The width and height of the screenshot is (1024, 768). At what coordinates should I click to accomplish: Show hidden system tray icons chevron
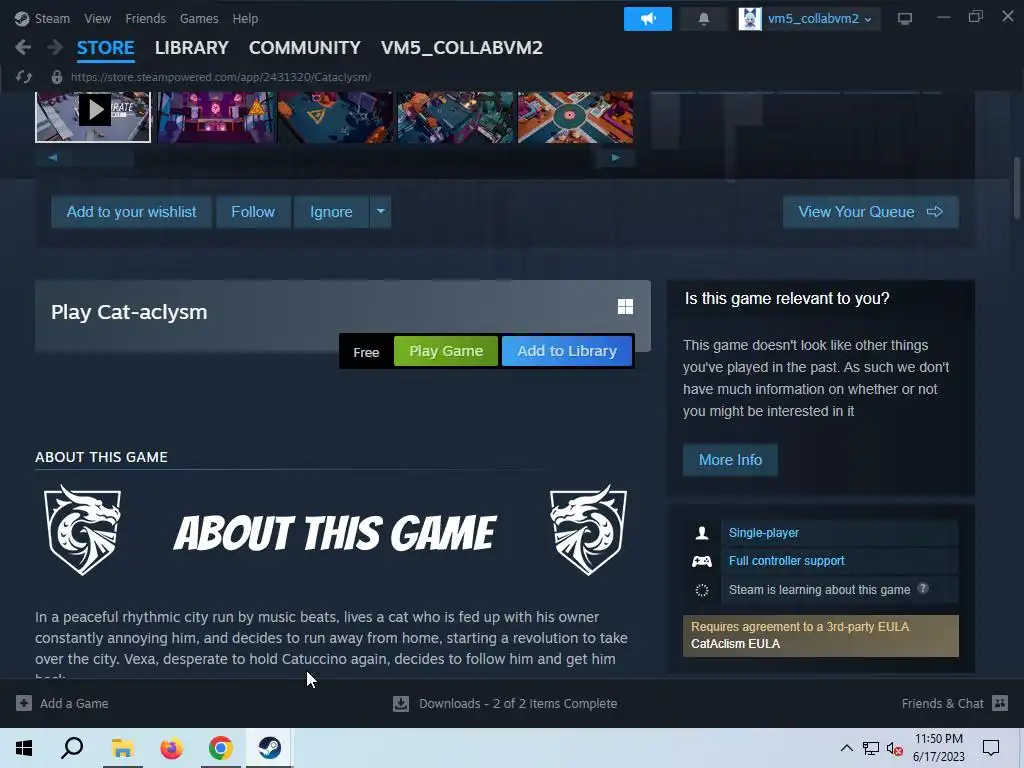pyautogui.click(x=846, y=748)
